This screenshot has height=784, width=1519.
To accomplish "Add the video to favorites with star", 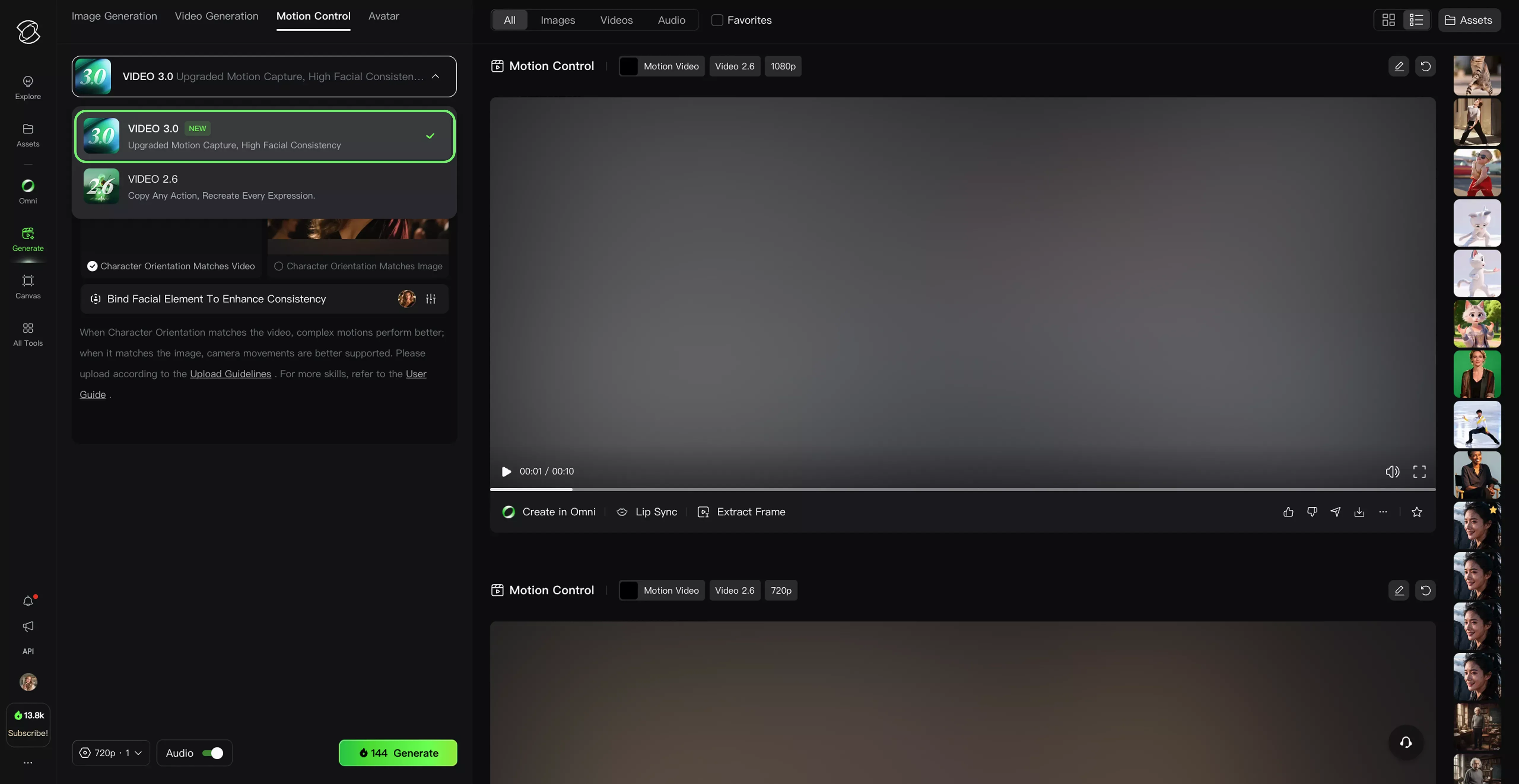I will point(1416,512).
